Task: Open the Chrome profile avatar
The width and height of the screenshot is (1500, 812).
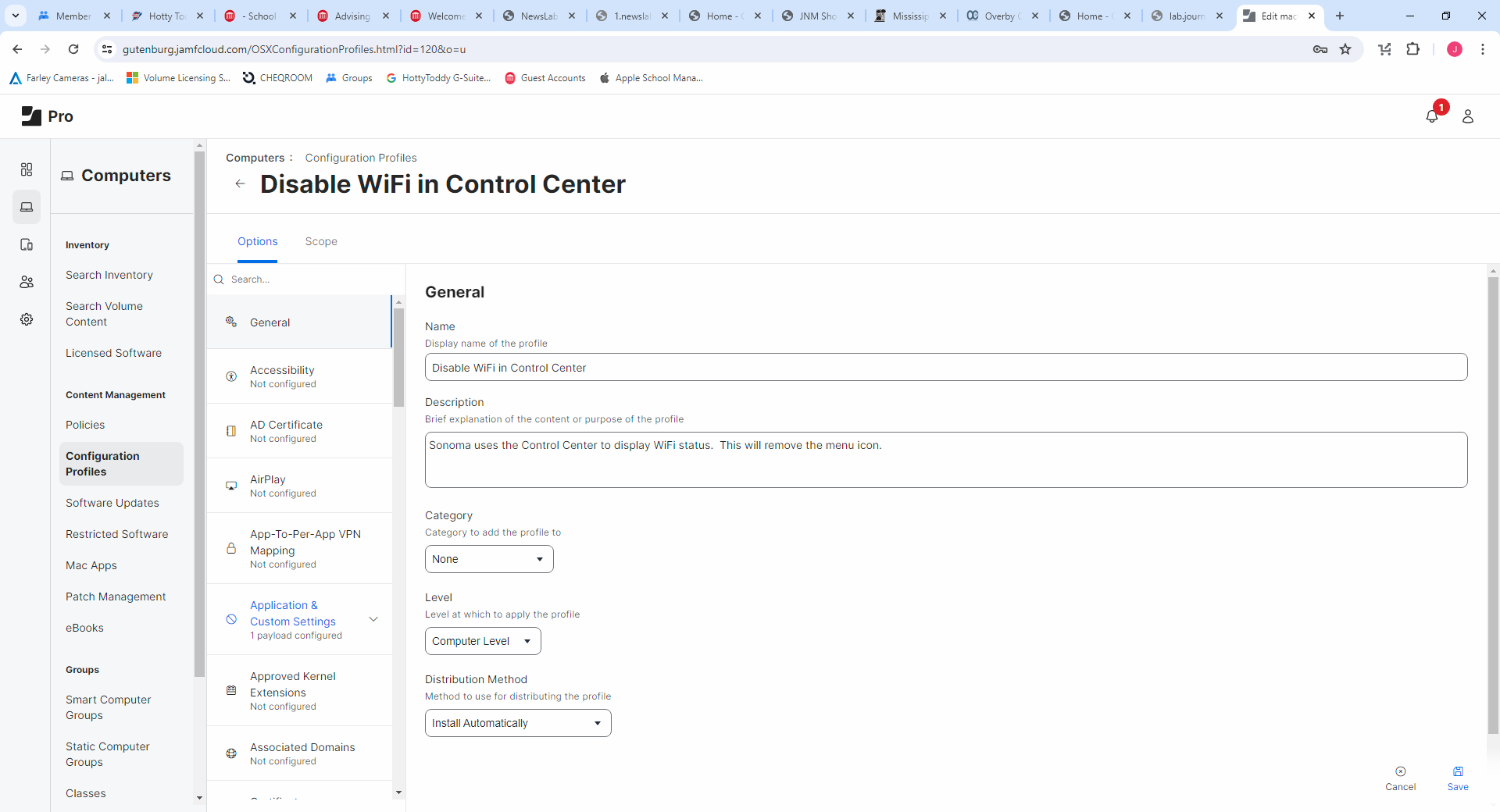Action: click(1455, 49)
